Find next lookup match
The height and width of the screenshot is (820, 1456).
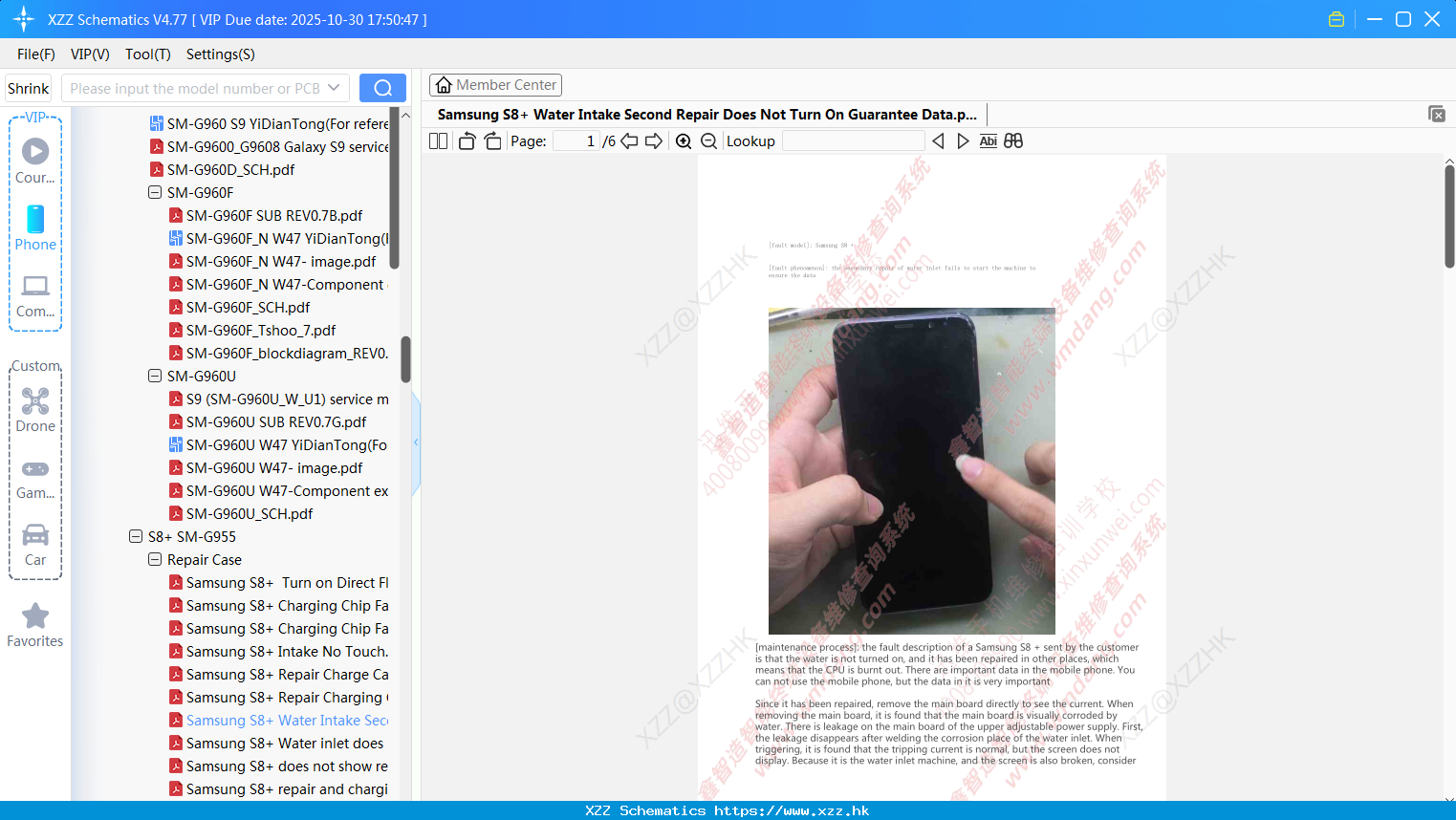point(963,140)
